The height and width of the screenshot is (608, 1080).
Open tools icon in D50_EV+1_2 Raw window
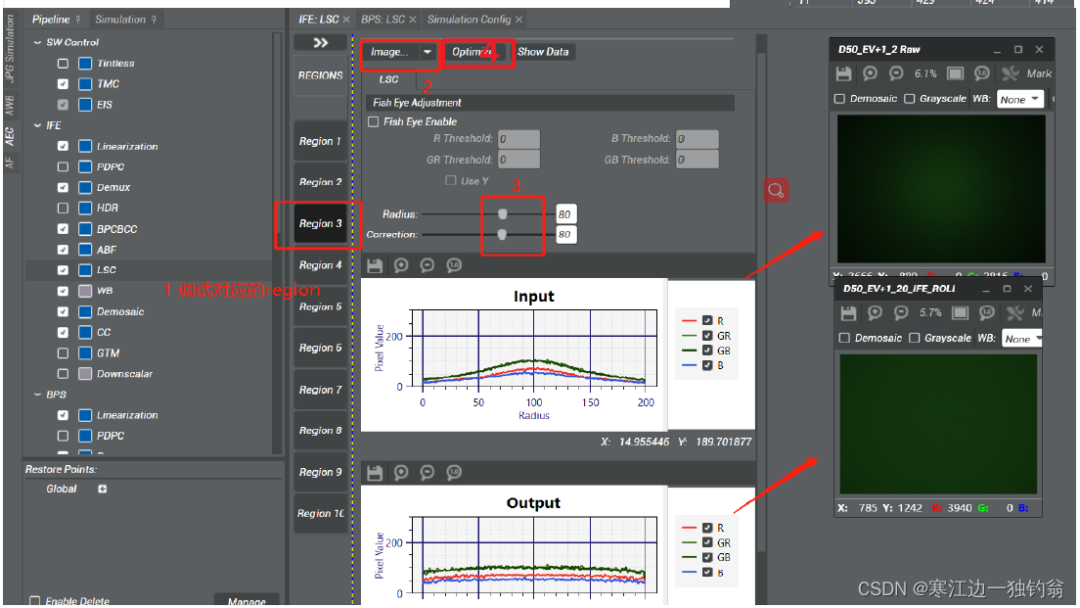coord(1010,74)
